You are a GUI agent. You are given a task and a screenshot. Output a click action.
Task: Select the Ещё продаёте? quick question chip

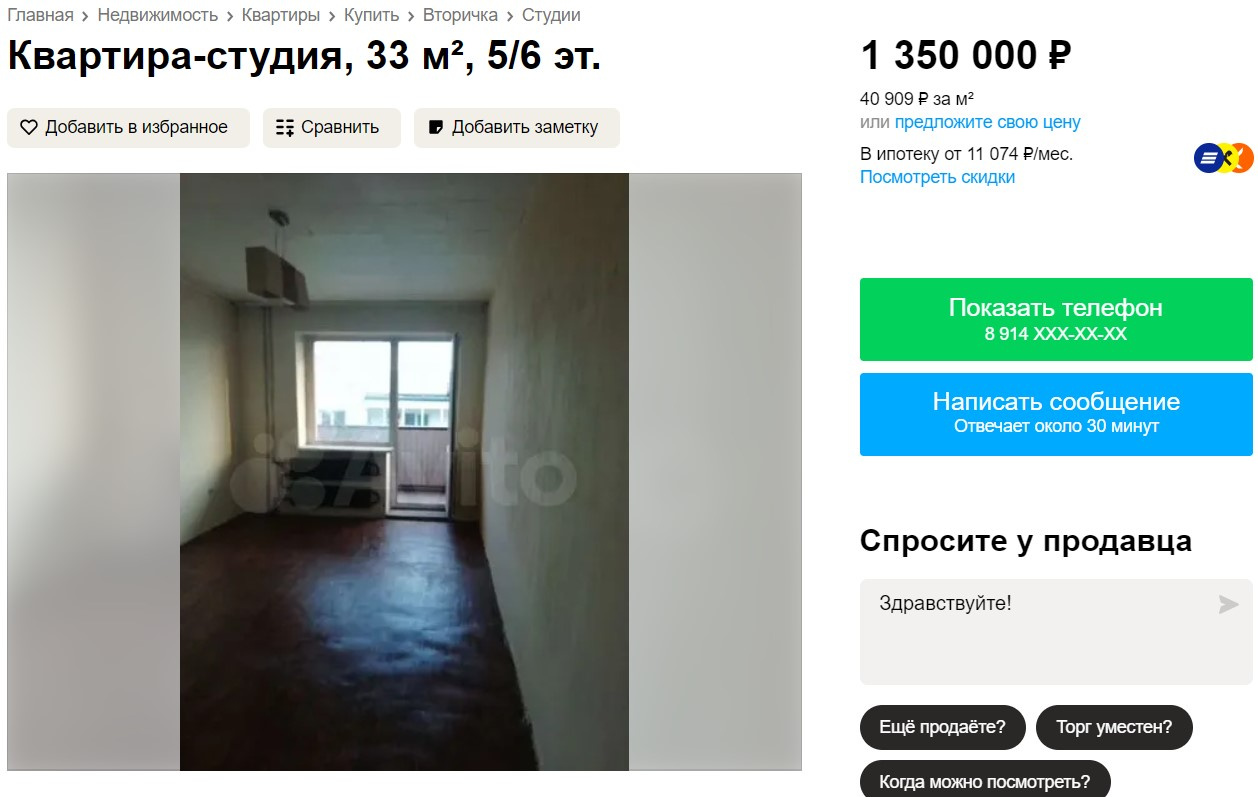942,727
